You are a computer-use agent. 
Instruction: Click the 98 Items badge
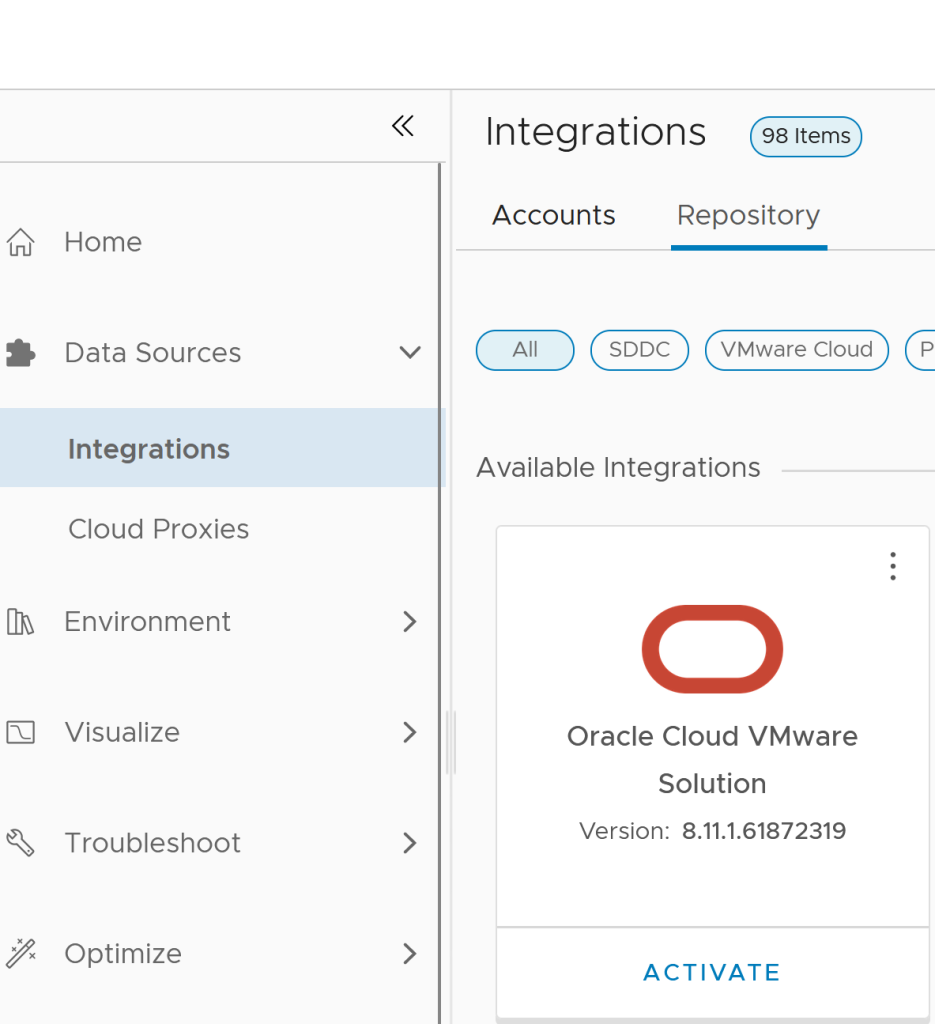click(x=806, y=136)
